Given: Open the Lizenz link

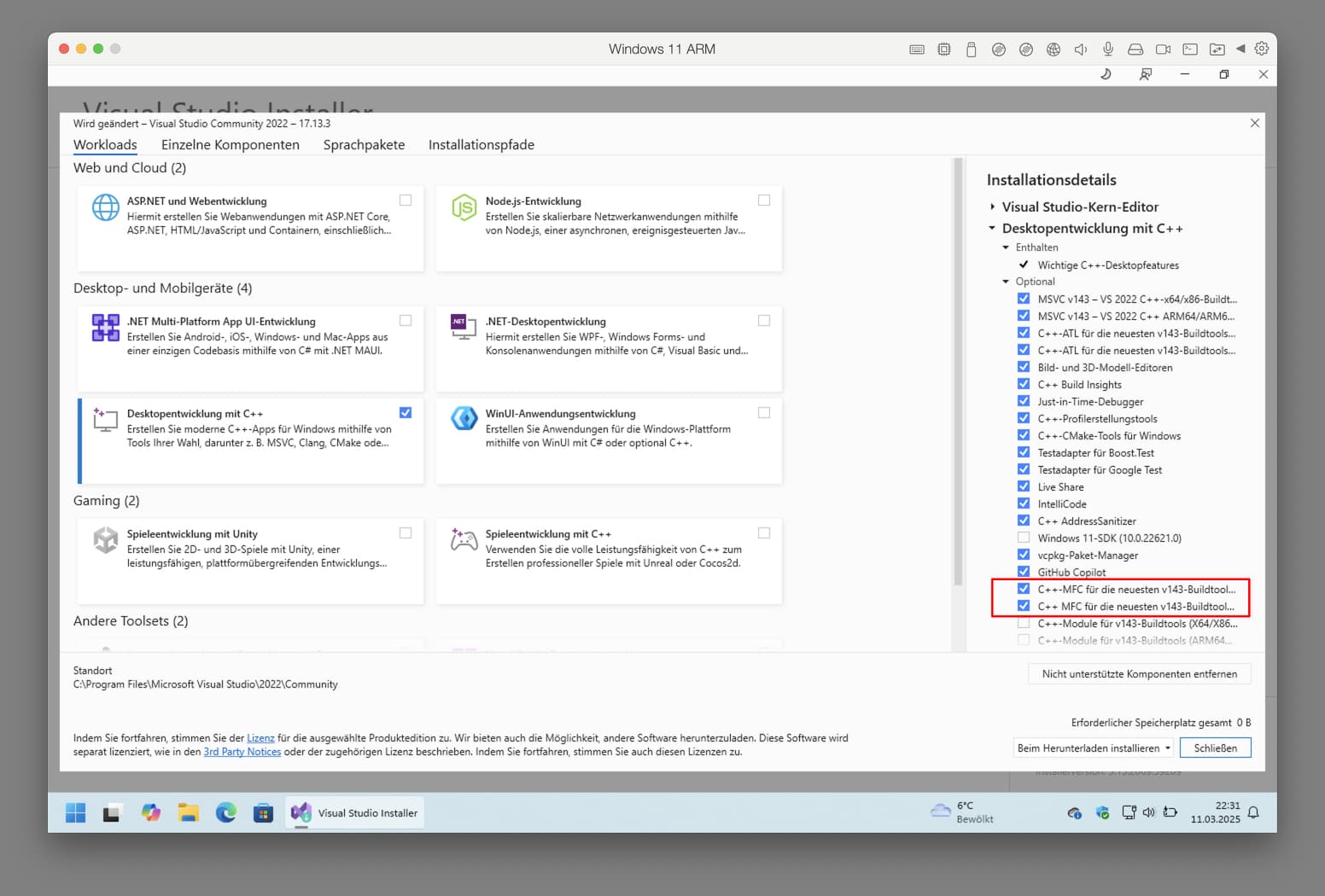Looking at the screenshot, I should click(260, 738).
